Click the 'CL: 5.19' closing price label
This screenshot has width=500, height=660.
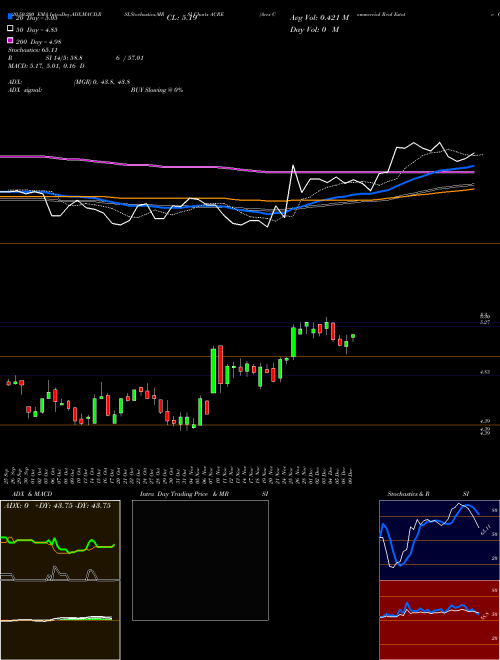click(182, 18)
